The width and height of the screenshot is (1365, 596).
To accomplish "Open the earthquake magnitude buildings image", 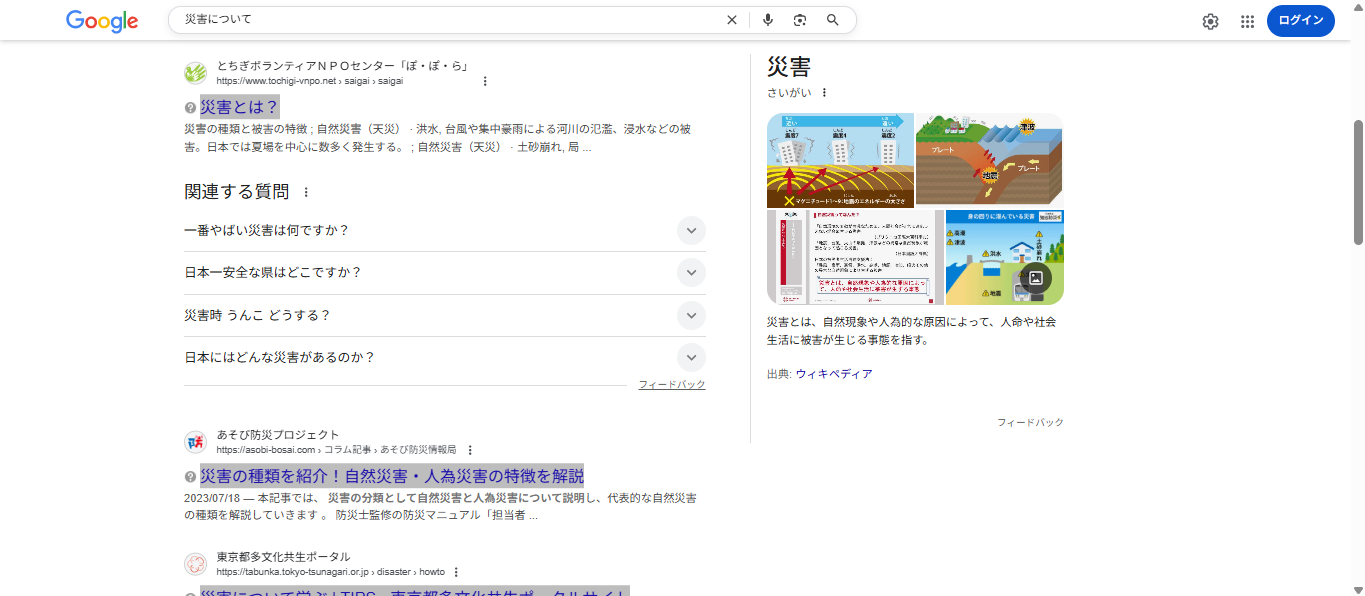I will pyautogui.click(x=840, y=160).
